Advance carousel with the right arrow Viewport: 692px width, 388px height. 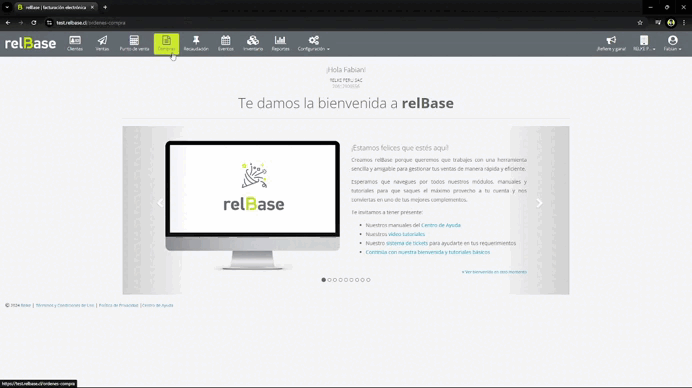539,203
